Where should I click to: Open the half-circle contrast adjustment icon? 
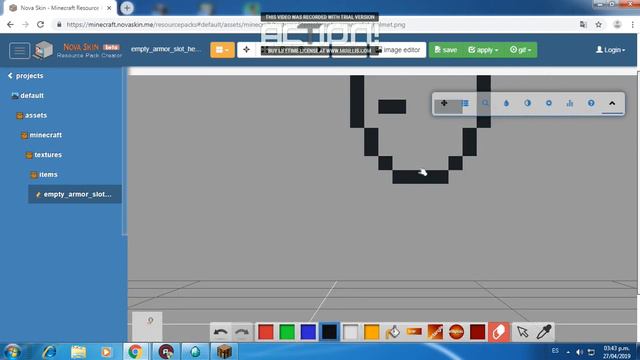pyautogui.click(x=528, y=103)
